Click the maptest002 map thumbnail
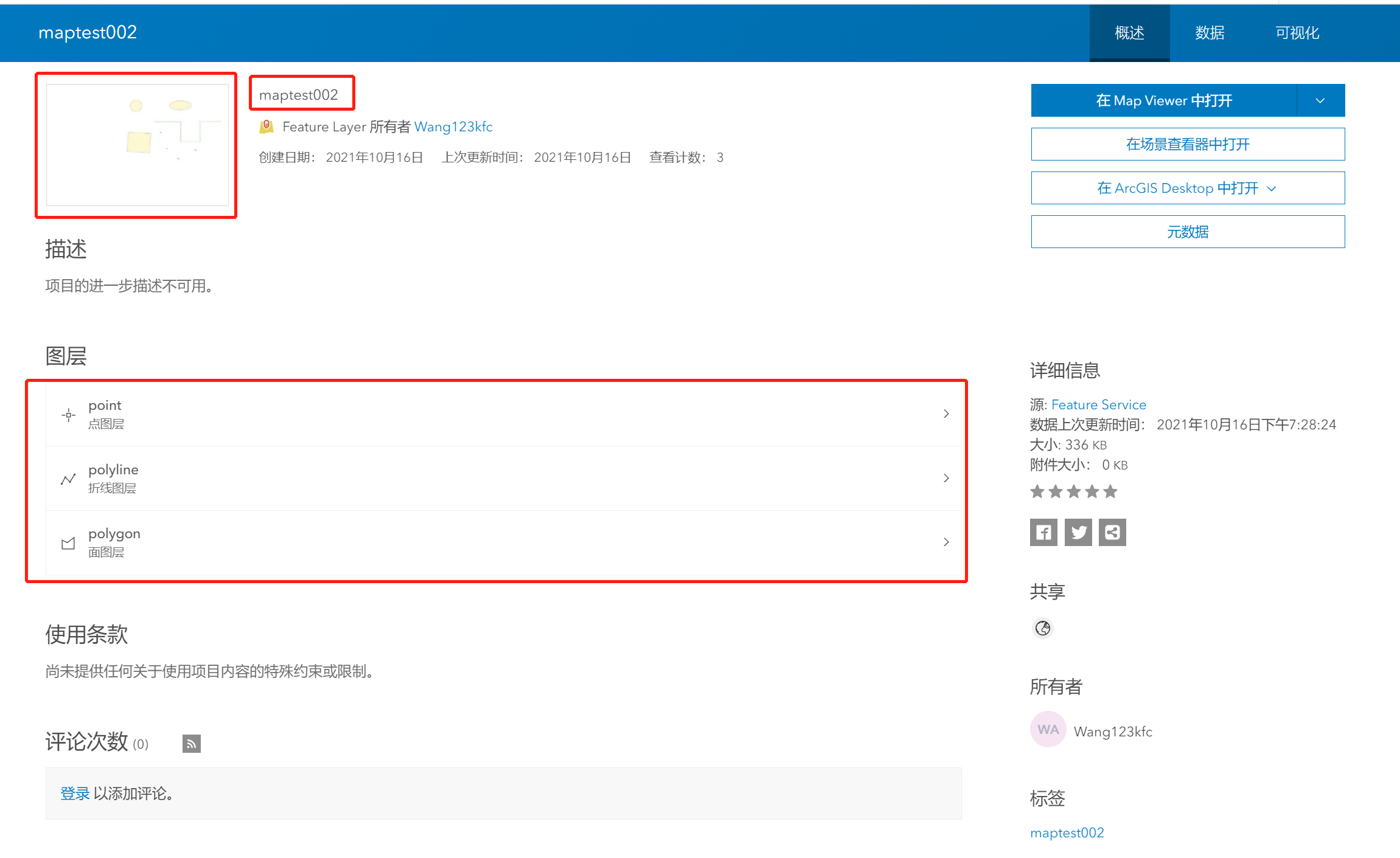The width and height of the screenshot is (1400, 858). (138, 145)
